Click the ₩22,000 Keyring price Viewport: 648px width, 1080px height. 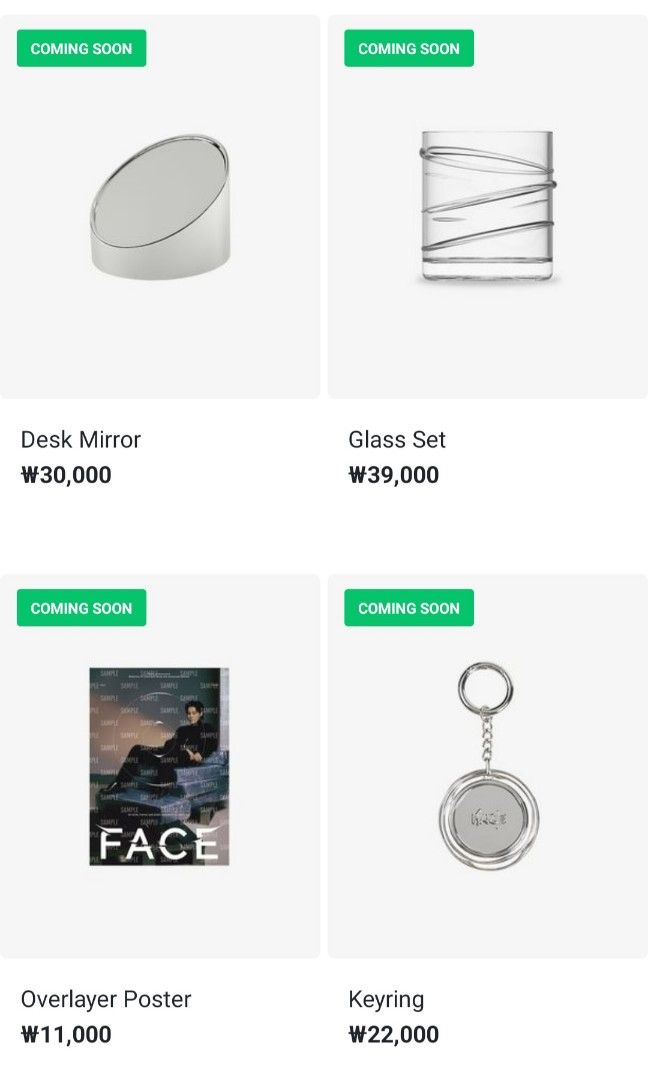[x=390, y=1035]
